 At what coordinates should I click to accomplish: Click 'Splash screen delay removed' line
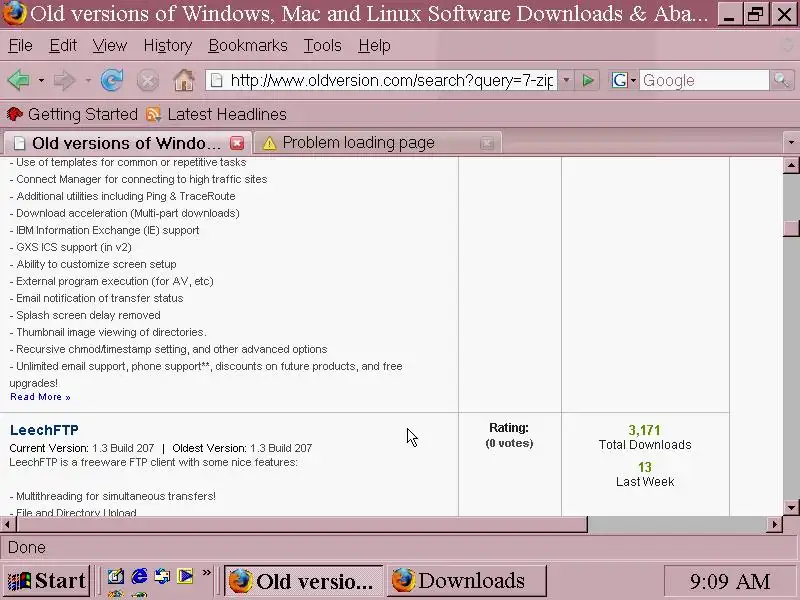point(85,315)
